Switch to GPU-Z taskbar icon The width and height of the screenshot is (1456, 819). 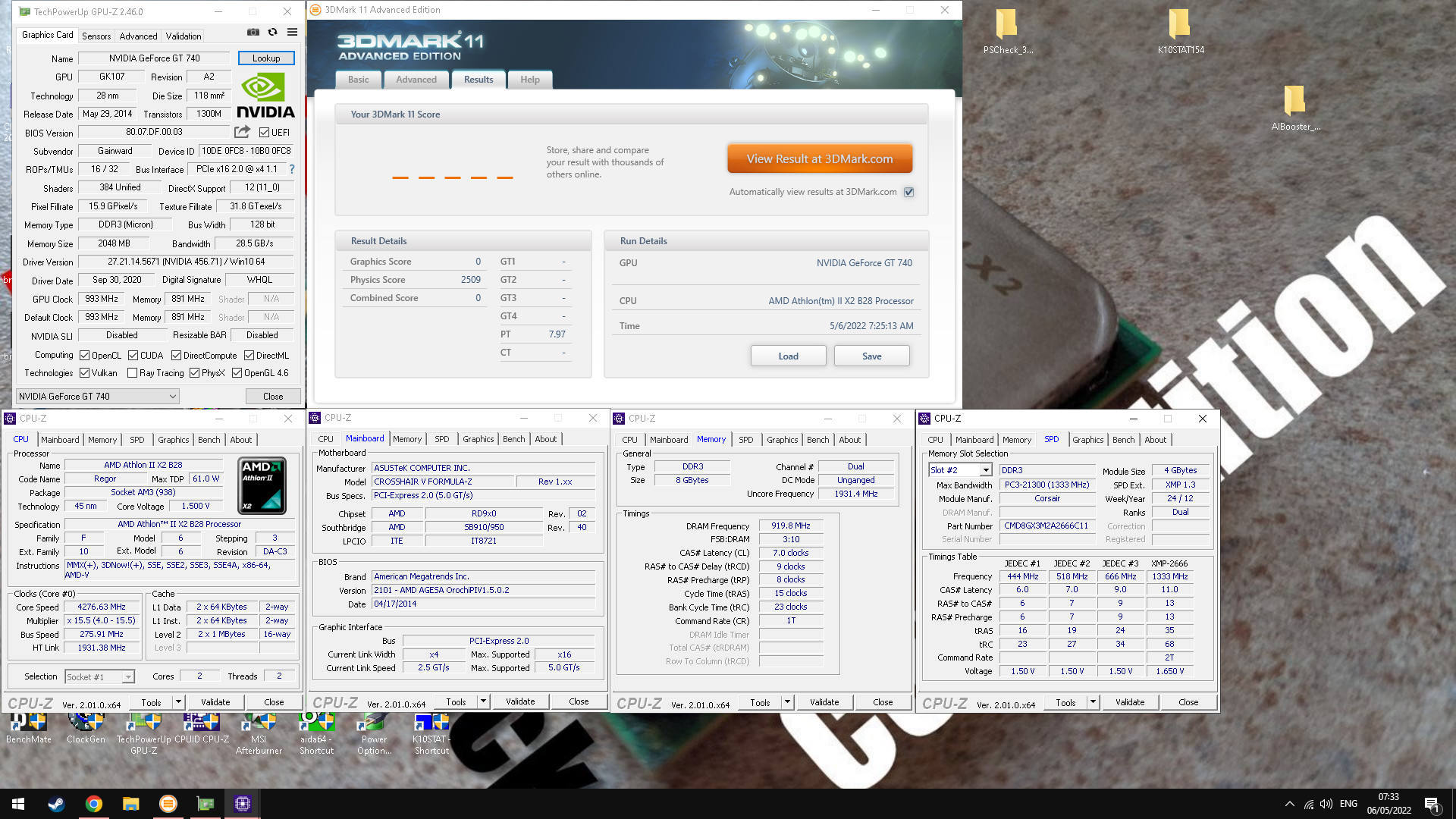[206, 804]
